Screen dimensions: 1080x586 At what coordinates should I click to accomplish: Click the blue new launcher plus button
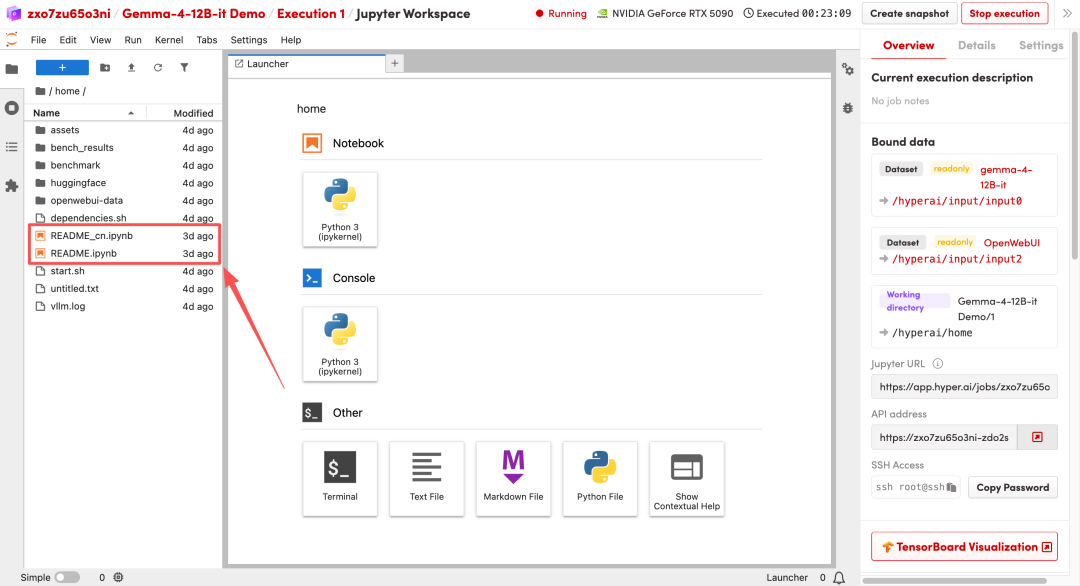coord(62,67)
